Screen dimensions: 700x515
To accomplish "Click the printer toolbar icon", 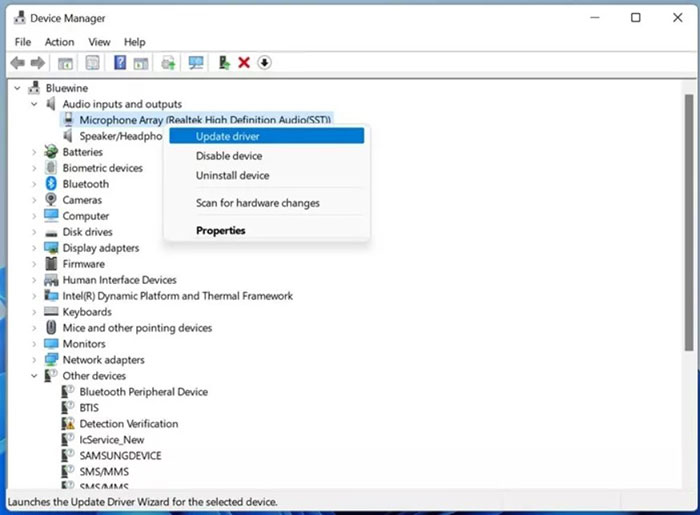I will point(169,63).
